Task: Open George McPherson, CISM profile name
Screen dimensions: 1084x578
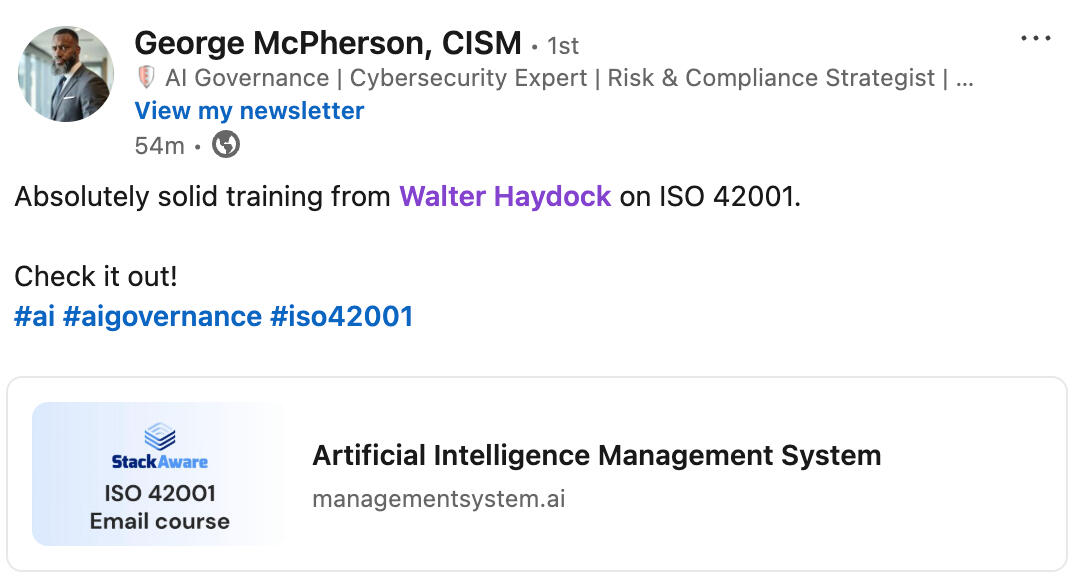Action: click(327, 43)
